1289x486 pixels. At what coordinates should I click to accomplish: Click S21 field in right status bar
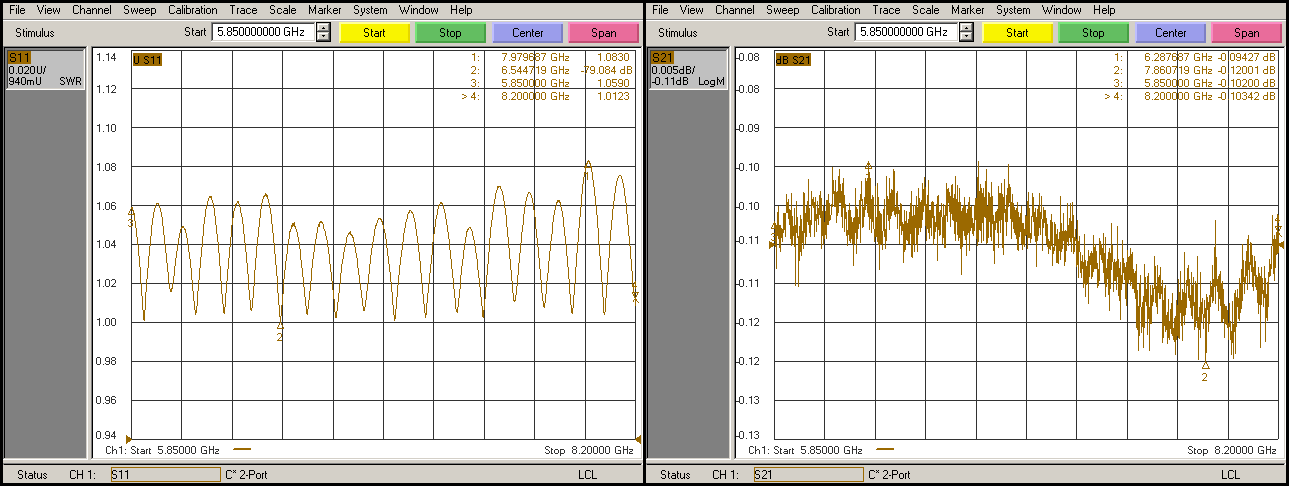pos(807,475)
